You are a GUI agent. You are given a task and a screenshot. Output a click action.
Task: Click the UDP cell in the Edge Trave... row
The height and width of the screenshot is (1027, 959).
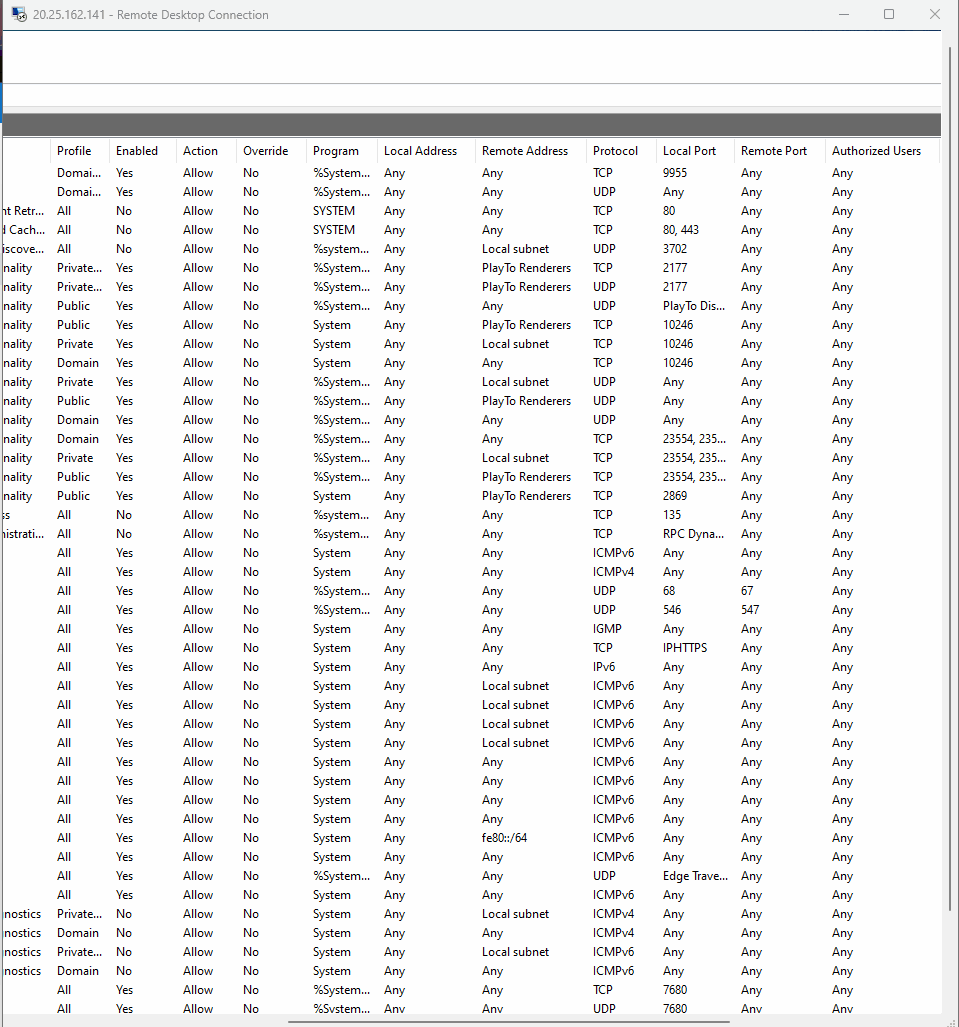[604, 876]
